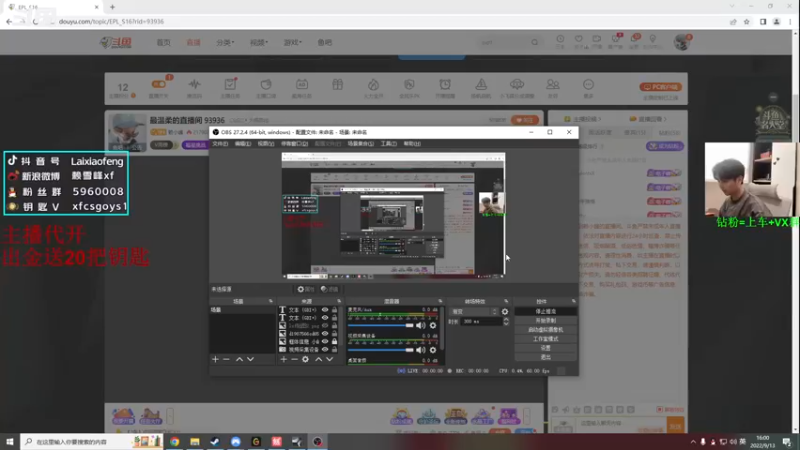Pop out the 来源 dock panel
Viewport: 800px width, 450px height.
pyautogui.click(x=339, y=302)
